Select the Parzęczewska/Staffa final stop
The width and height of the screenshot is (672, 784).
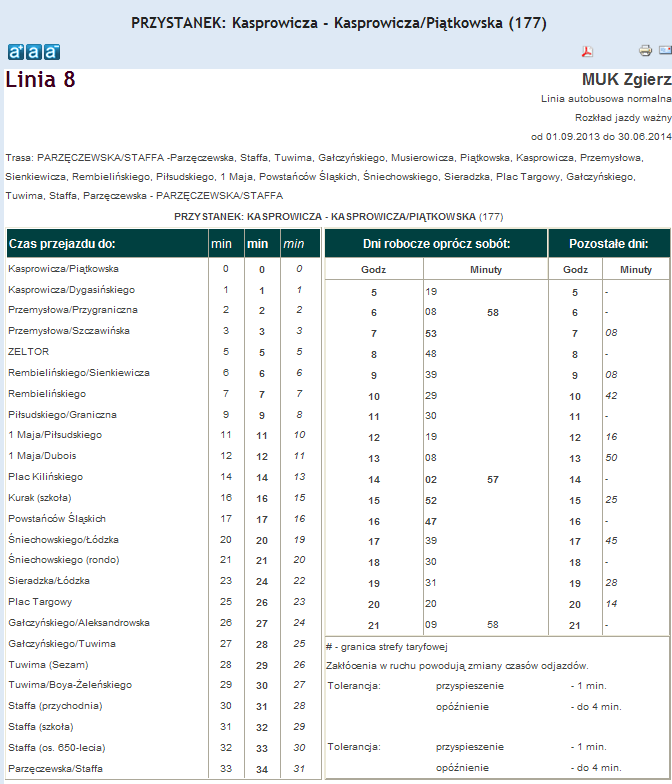(x=56, y=768)
